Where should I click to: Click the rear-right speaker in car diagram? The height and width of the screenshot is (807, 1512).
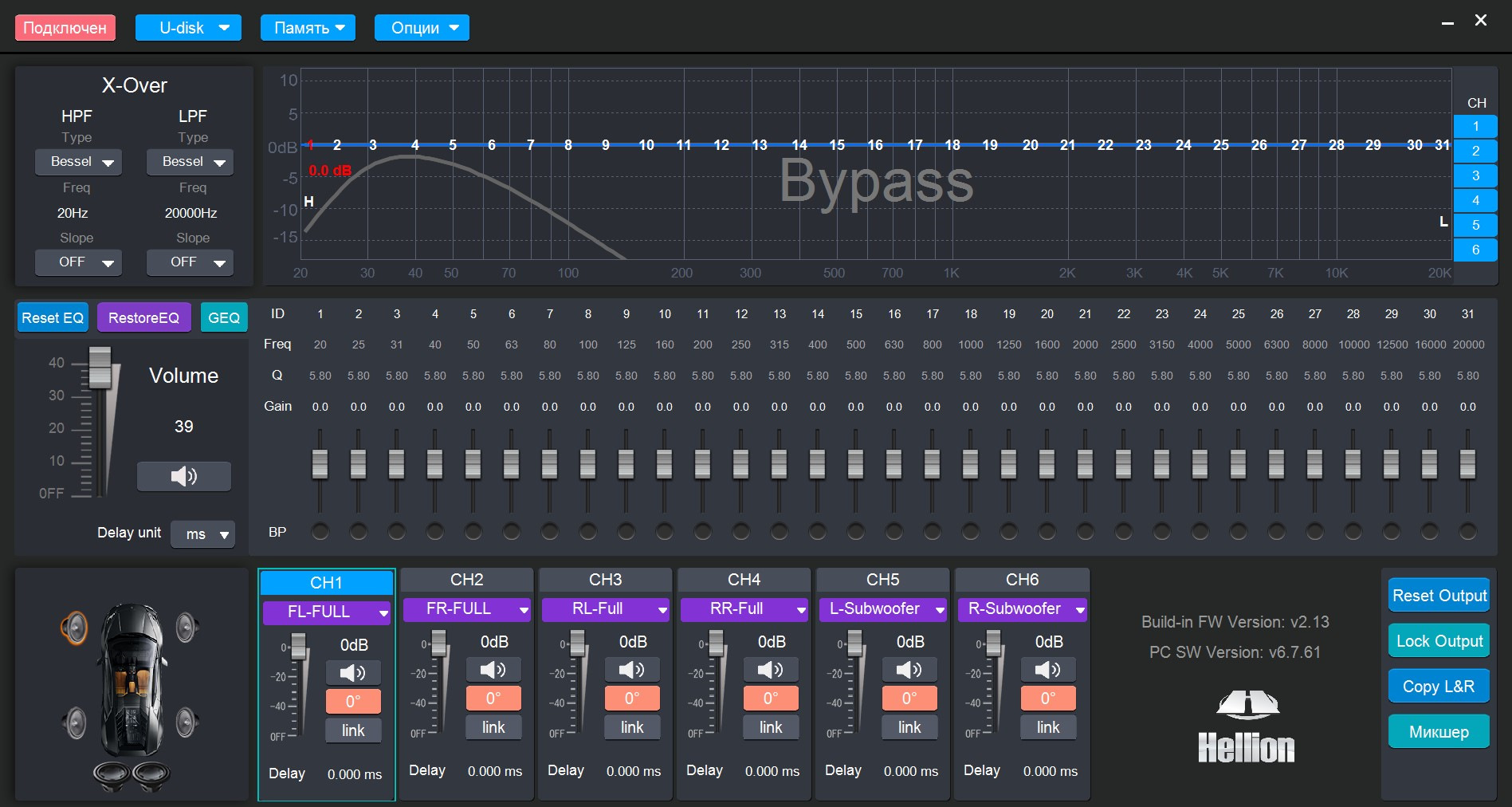click(187, 722)
